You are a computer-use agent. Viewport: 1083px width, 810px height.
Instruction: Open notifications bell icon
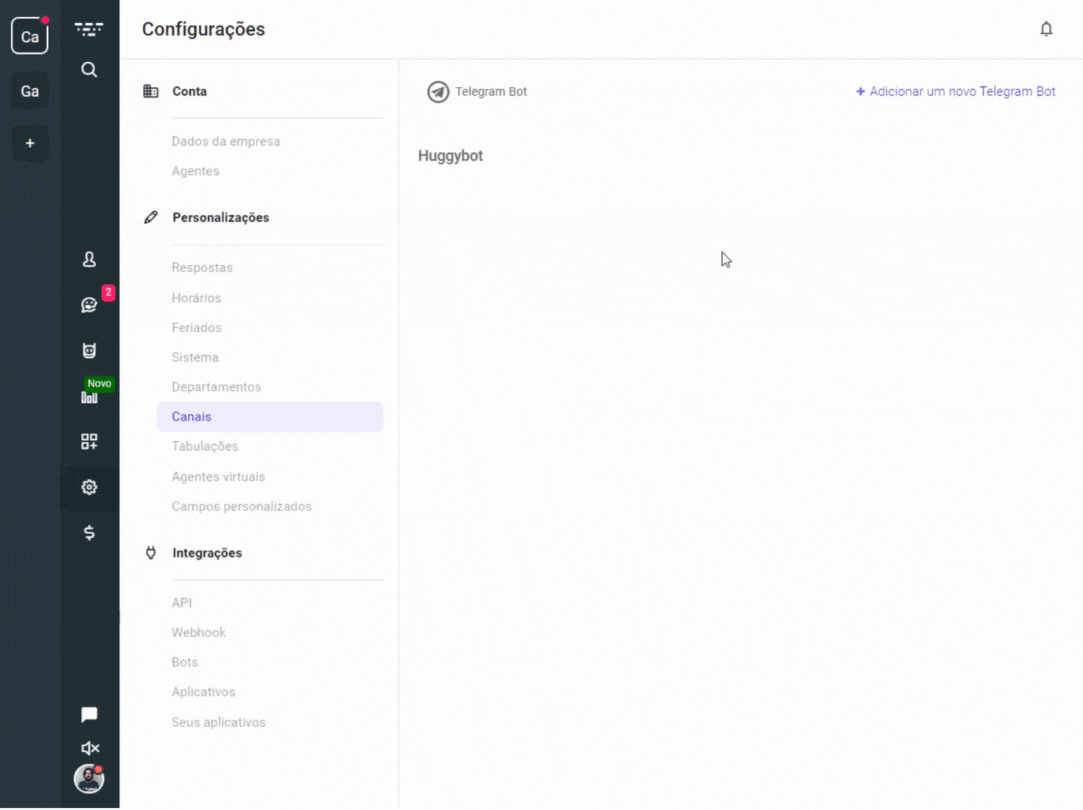(x=1046, y=29)
